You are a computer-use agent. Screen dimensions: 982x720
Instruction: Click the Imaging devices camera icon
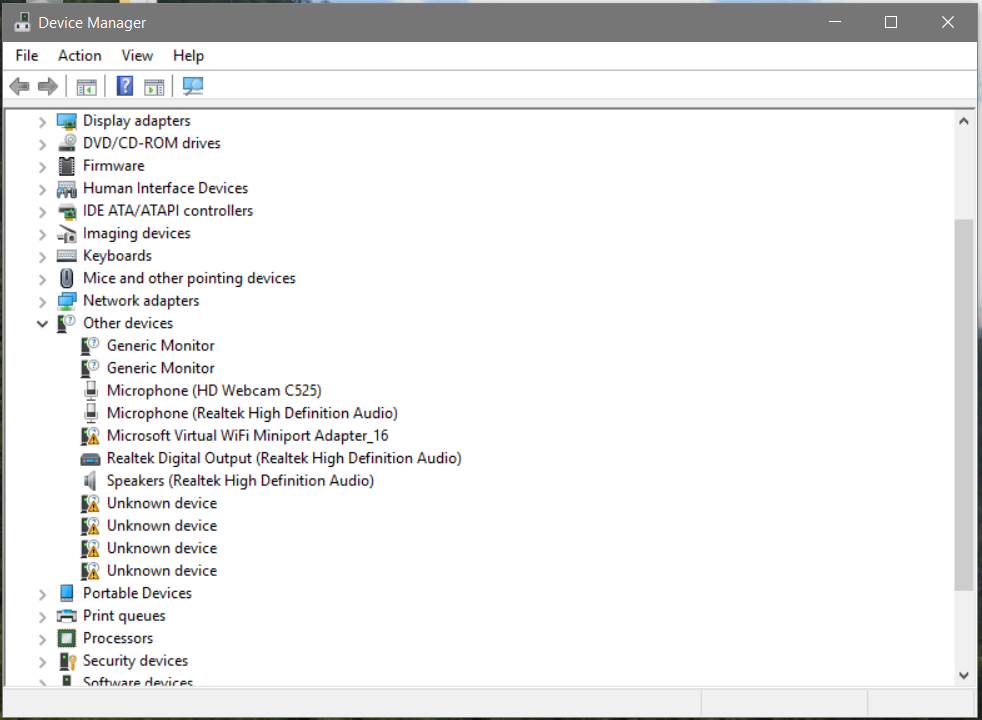(x=66, y=234)
